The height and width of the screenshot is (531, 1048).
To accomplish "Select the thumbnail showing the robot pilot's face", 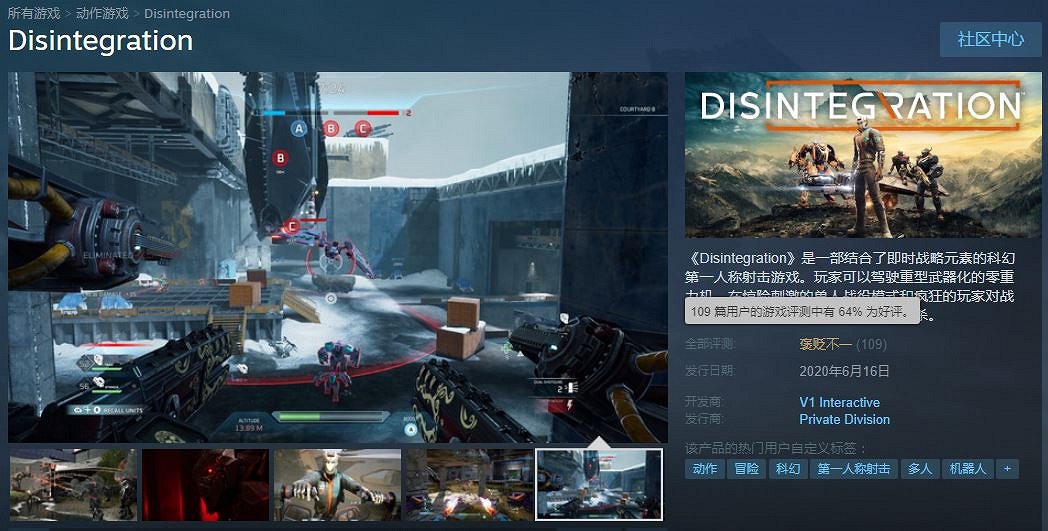I will pyautogui.click(x=337, y=484).
